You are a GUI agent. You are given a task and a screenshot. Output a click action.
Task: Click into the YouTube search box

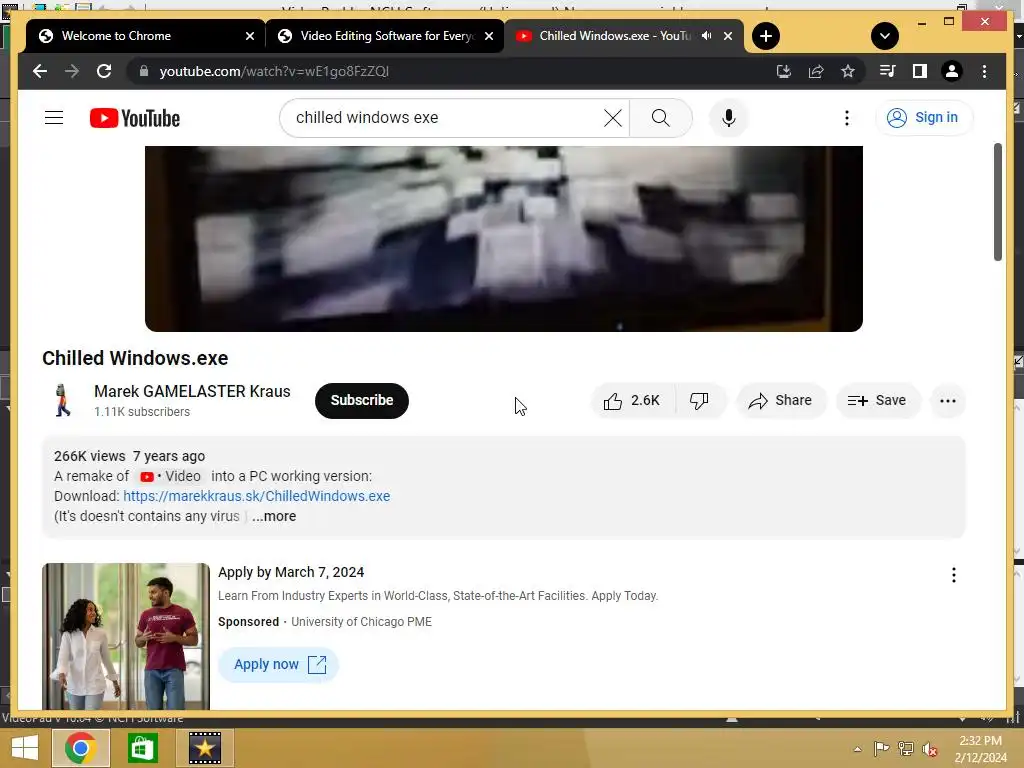[x=444, y=118]
